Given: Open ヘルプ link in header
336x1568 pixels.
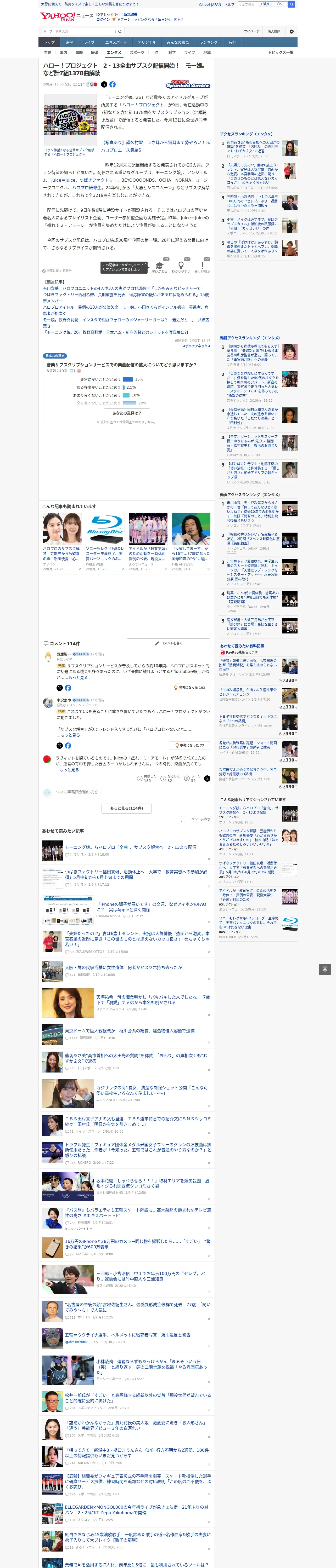Looking at the screenshot, I should (x=229, y=4).
